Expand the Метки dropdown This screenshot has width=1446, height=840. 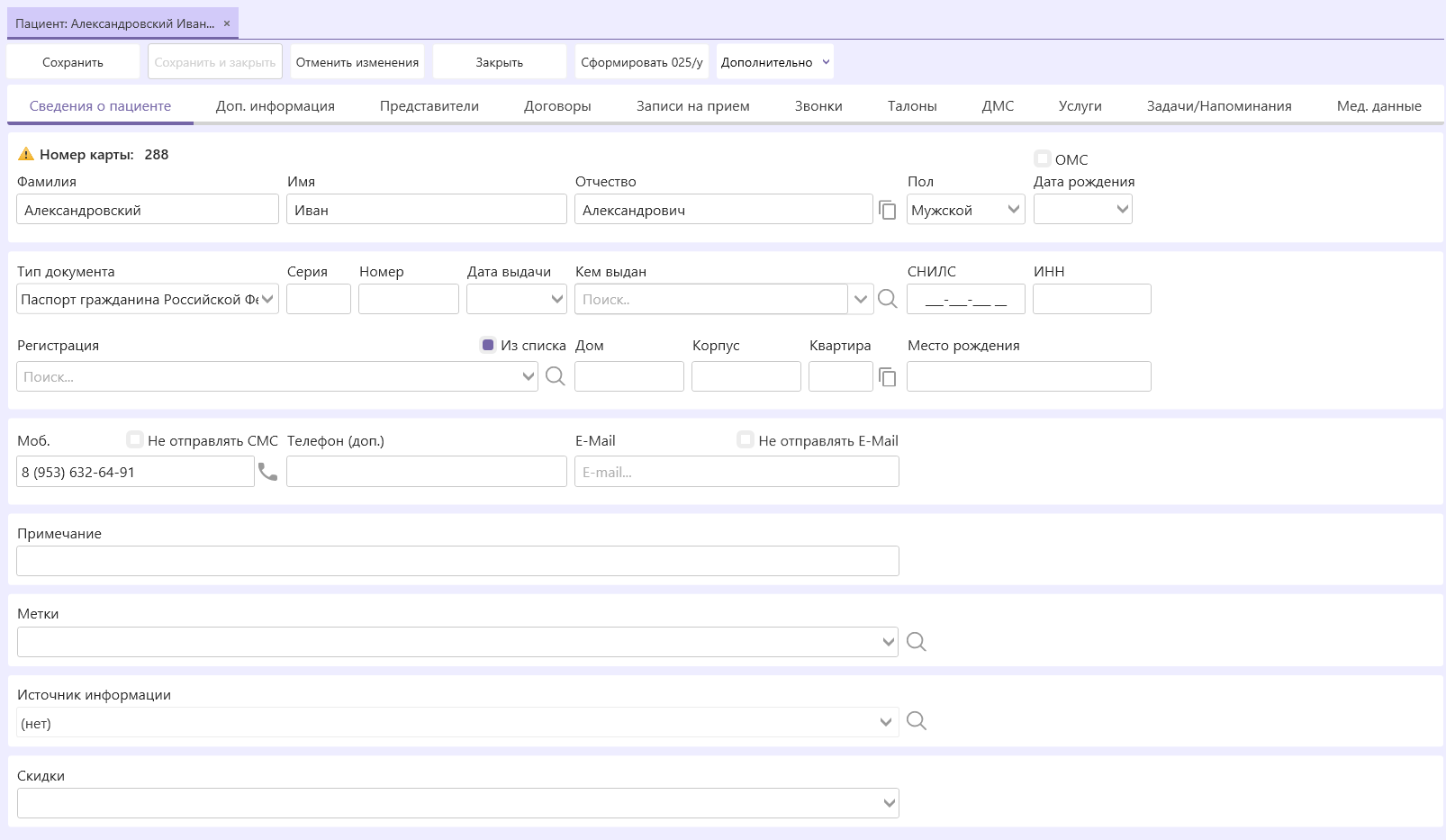click(x=889, y=642)
